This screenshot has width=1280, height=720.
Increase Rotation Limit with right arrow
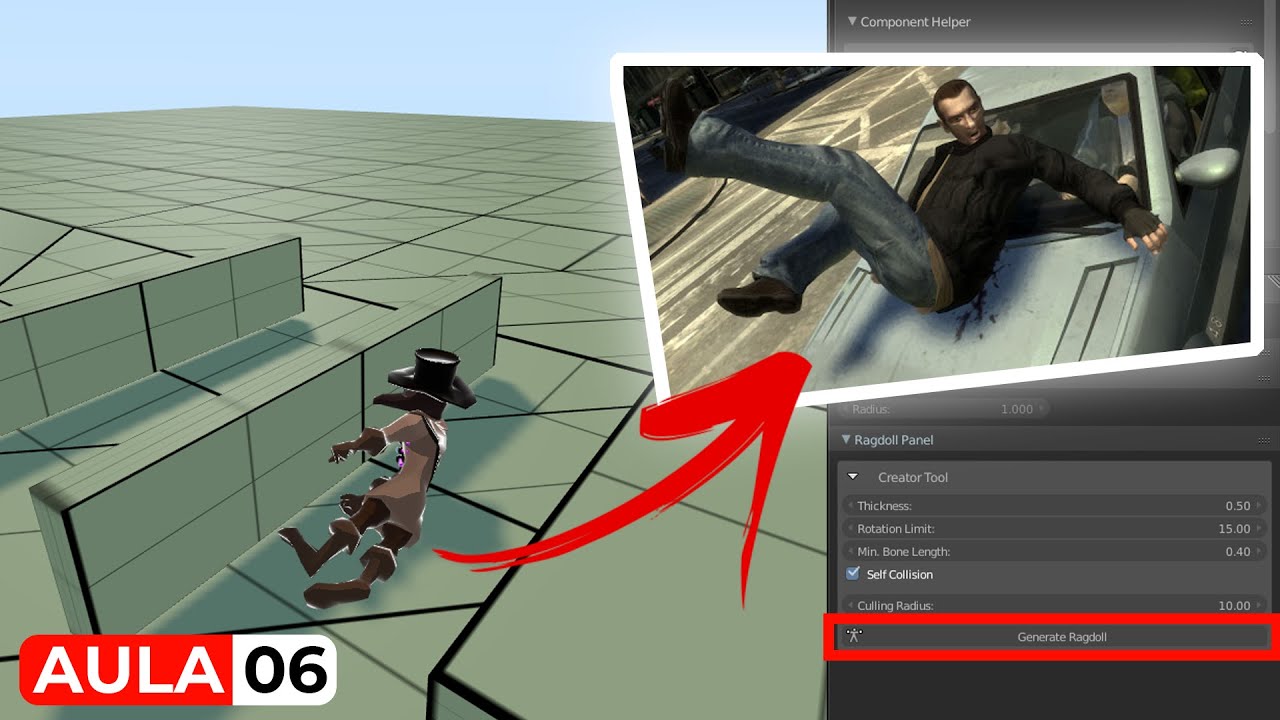click(1258, 529)
